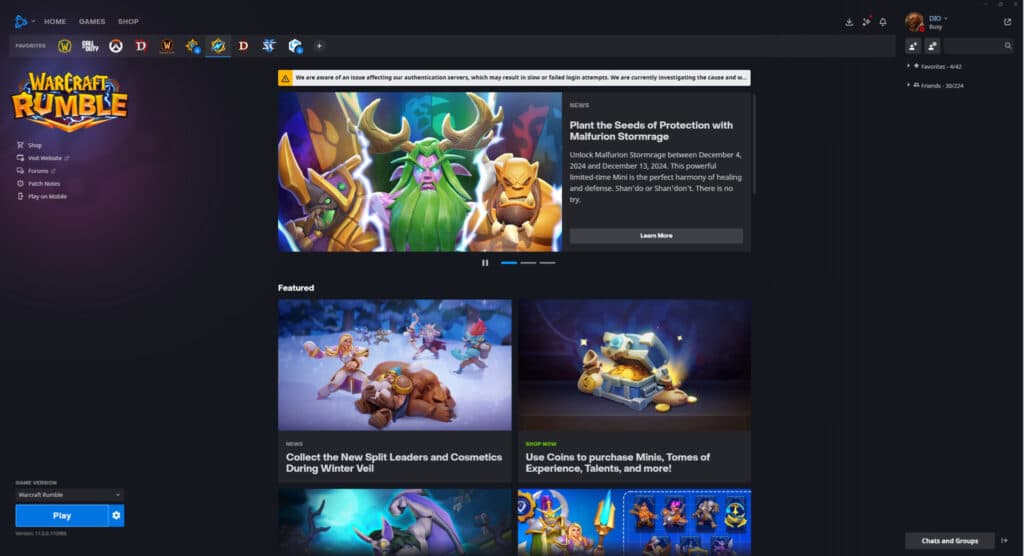This screenshot has width=1024, height=556.
Task: Select the WoW Classic icon in favorites
Action: pyautogui.click(x=167, y=46)
